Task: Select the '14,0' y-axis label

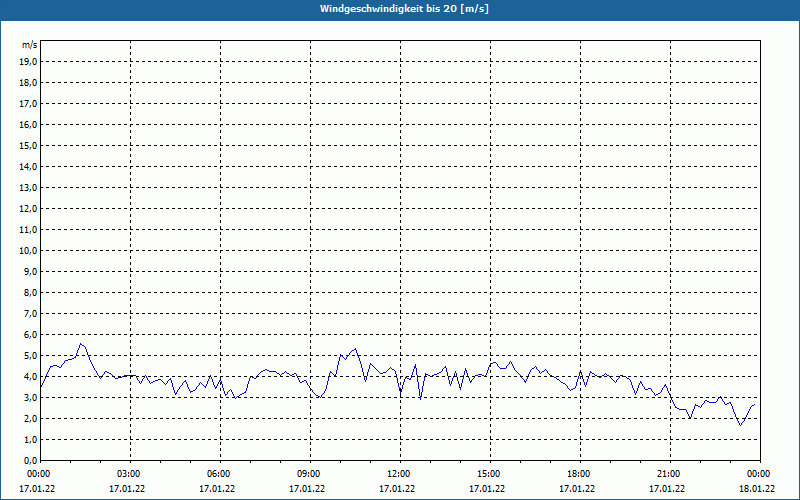Action: 28,167
